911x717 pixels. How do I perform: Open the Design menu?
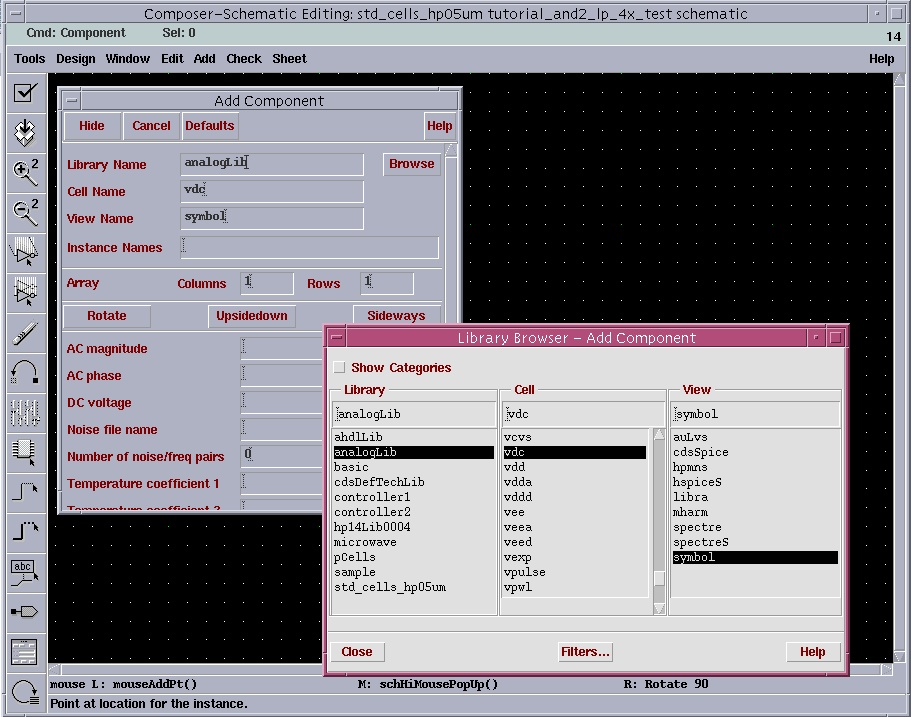76,59
